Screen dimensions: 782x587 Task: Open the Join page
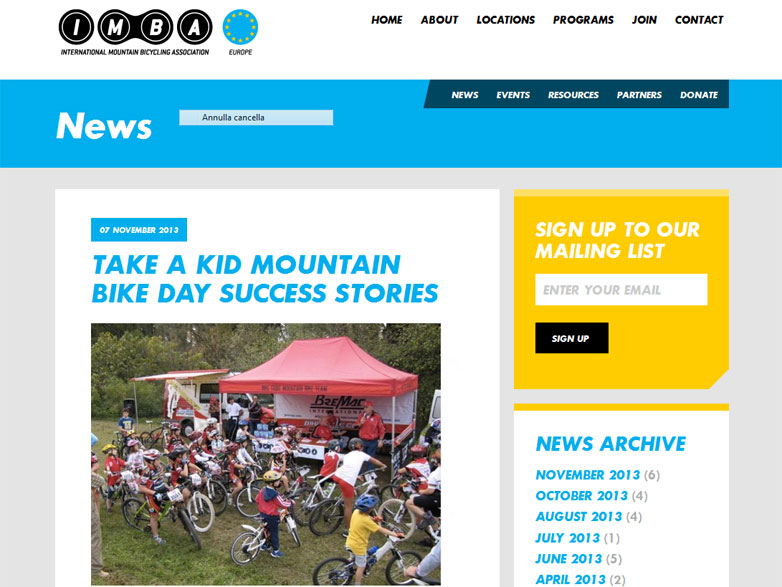(x=644, y=20)
